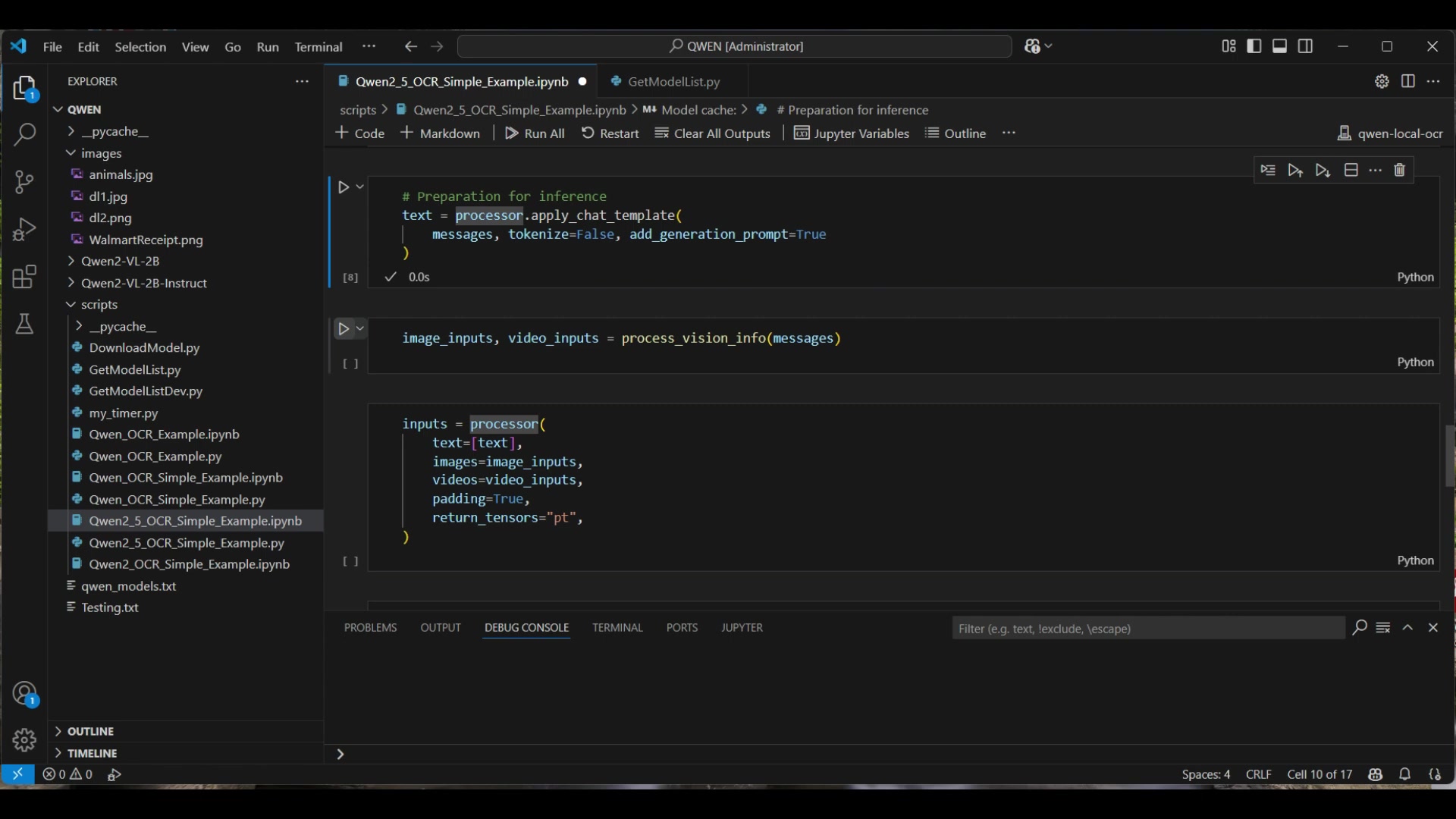1456x819 pixels.
Task: Open the Terminal menu
Action: click(318, 47)
